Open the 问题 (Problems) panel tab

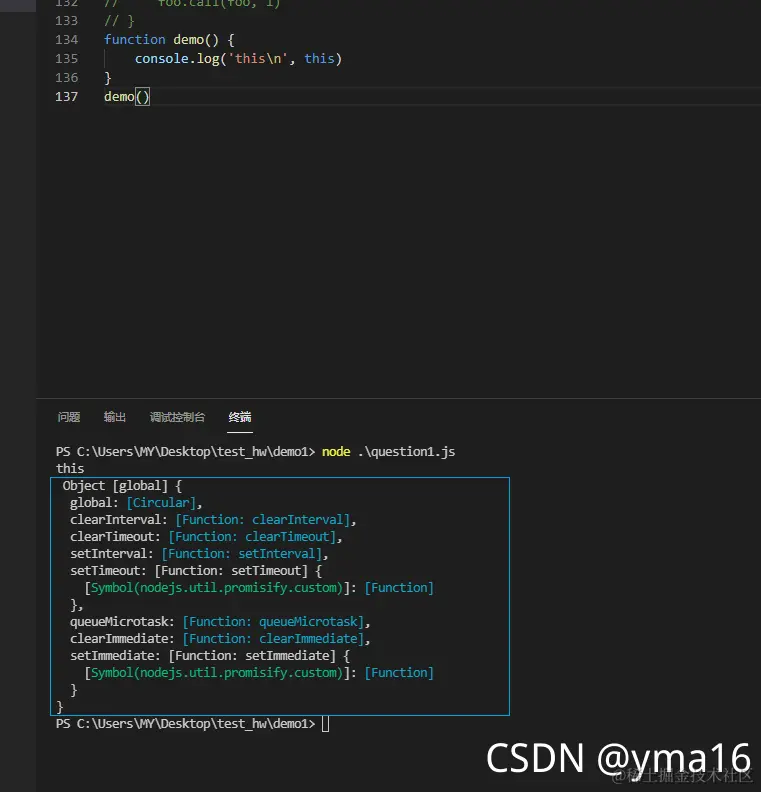pos(69,417)
